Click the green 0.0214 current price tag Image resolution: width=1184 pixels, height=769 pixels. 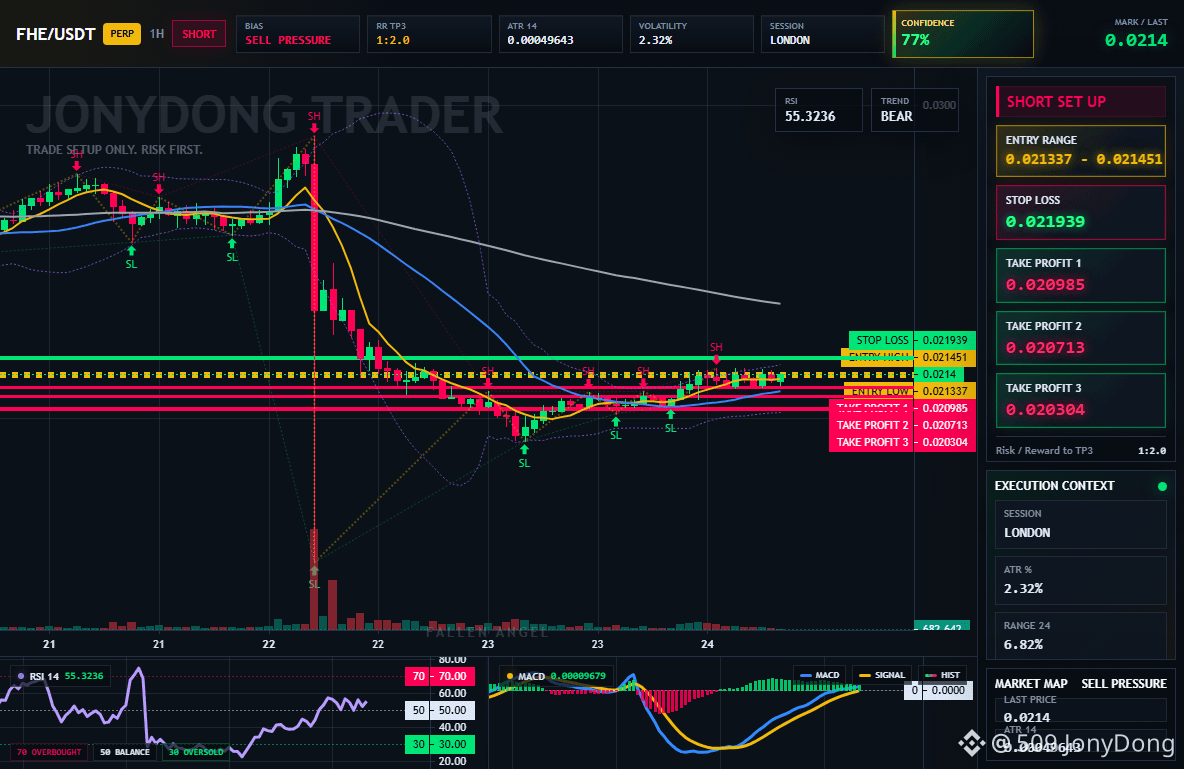[939, 375]
